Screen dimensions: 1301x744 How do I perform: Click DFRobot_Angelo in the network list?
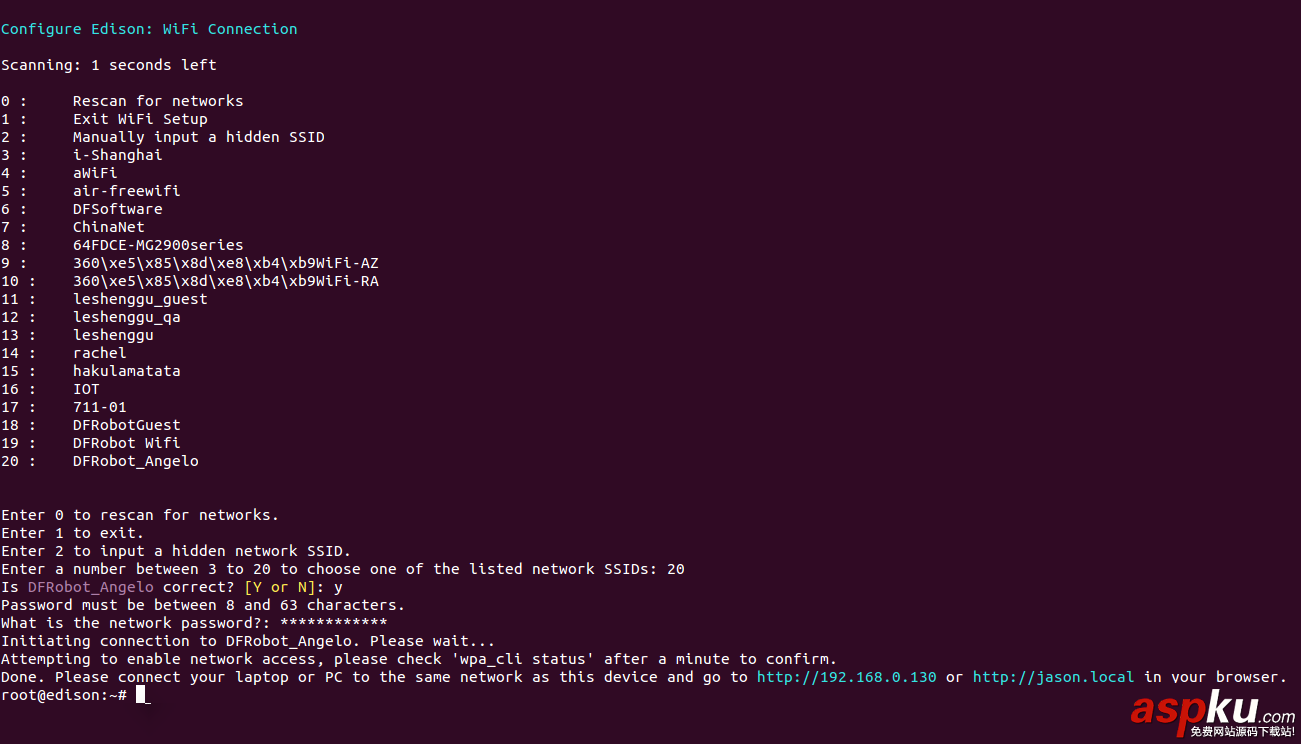point(135,461)
